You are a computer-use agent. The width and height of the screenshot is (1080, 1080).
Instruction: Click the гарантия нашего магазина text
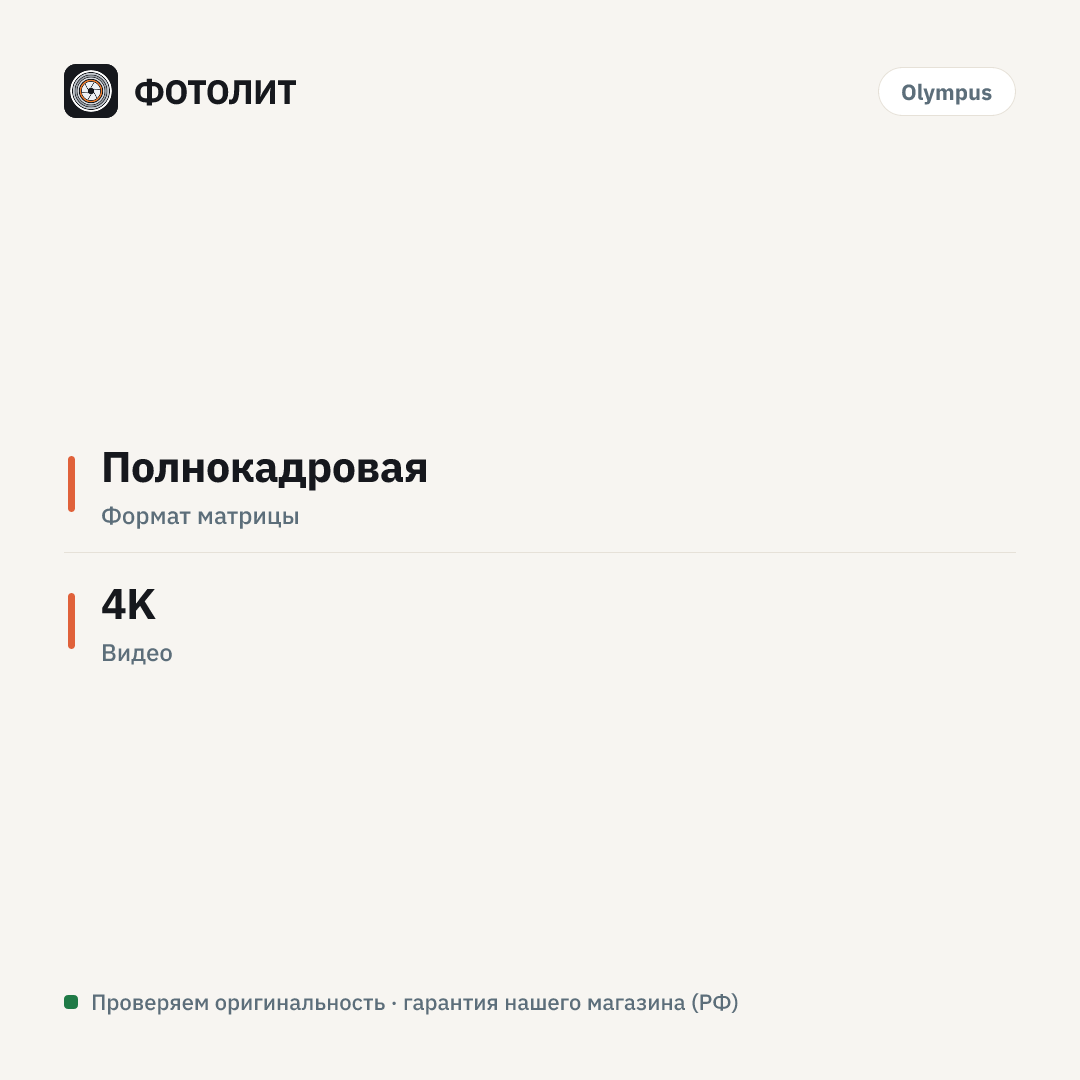click(544, 1002)
